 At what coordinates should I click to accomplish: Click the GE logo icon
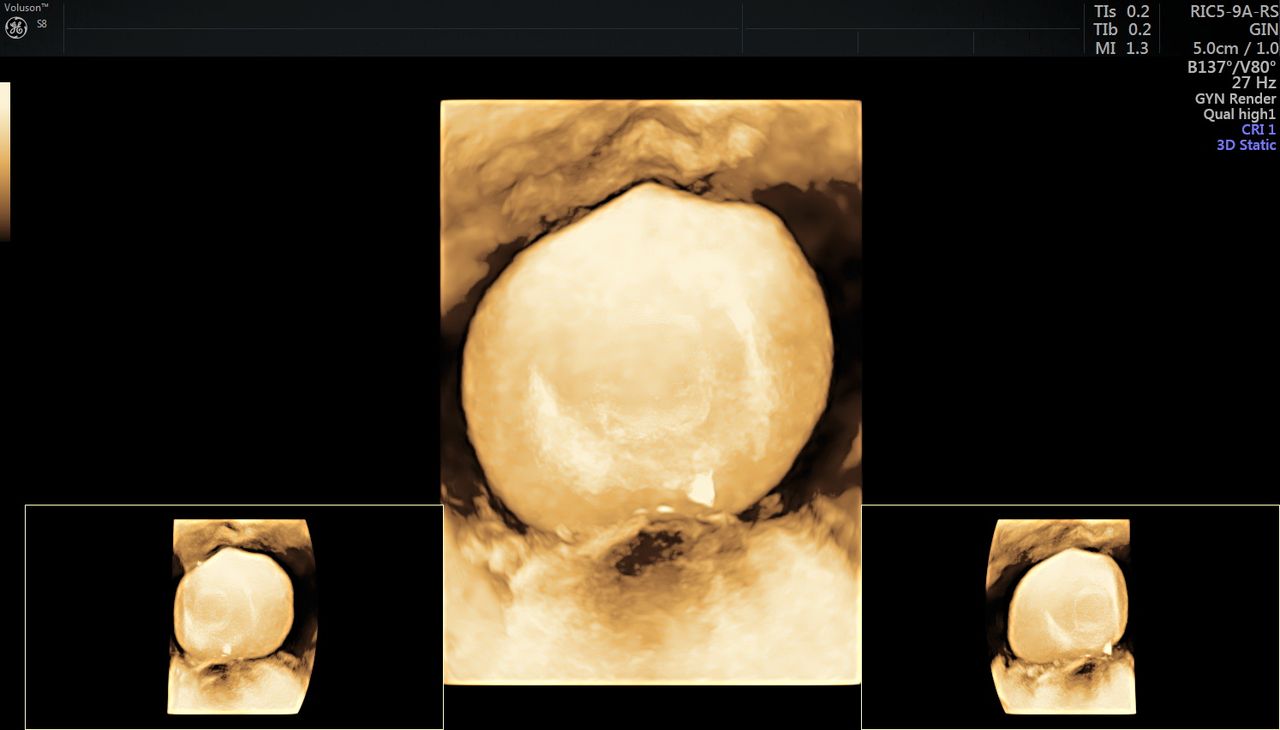click(x=16, y=29)
